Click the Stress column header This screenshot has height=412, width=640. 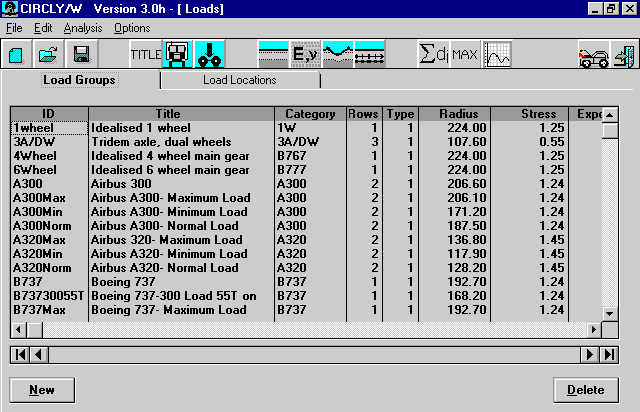(530, 114)
